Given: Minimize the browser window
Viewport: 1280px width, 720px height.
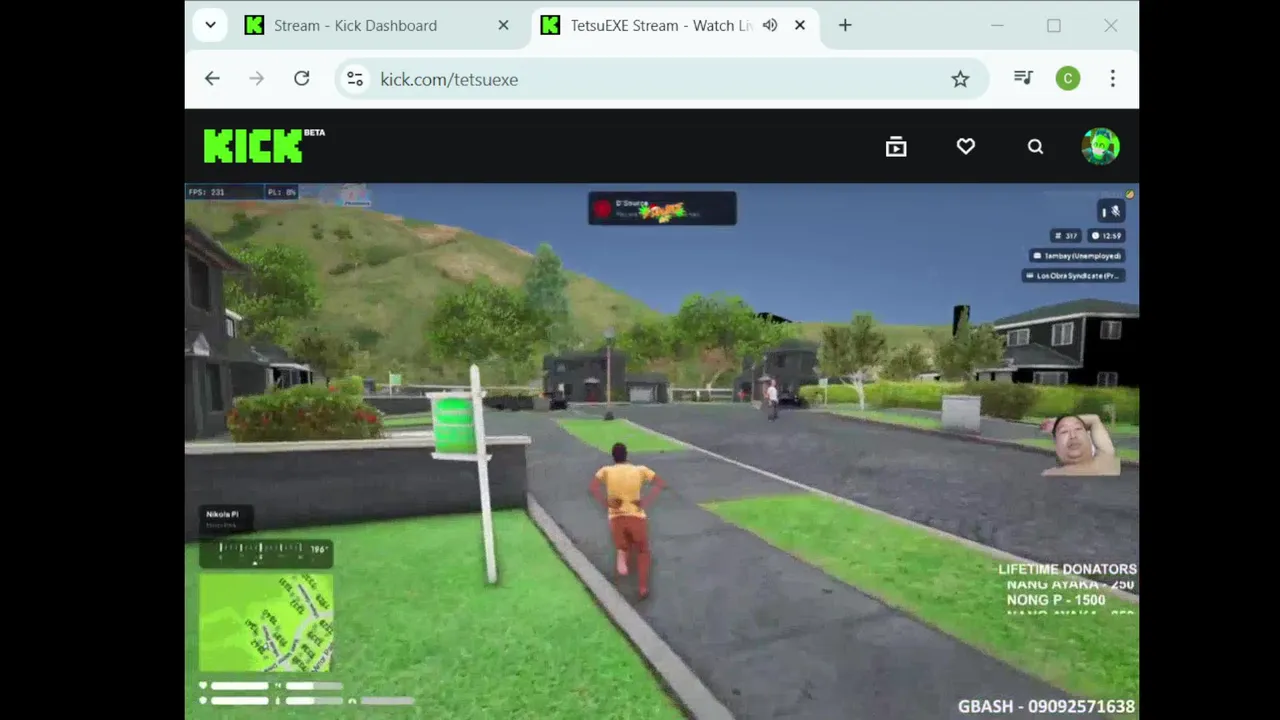Looking at the screenshot, I should 997,25.
